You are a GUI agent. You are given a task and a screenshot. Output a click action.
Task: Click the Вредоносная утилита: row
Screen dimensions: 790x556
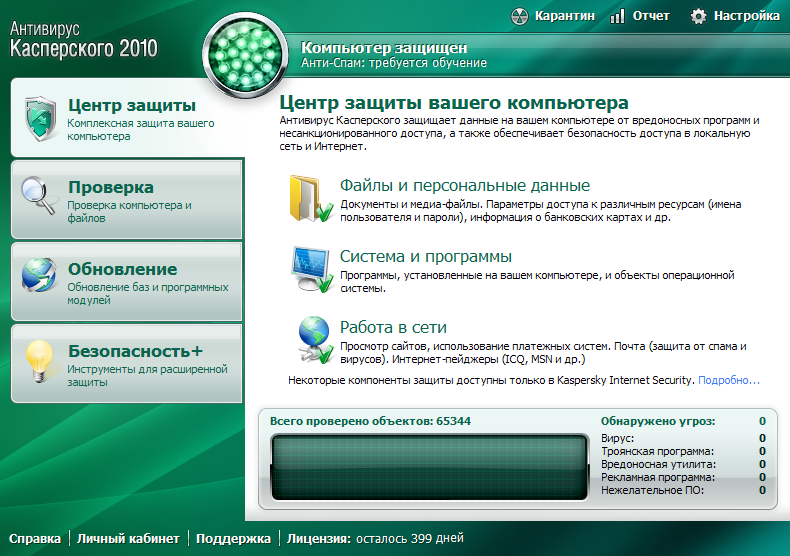coord(683,464)
